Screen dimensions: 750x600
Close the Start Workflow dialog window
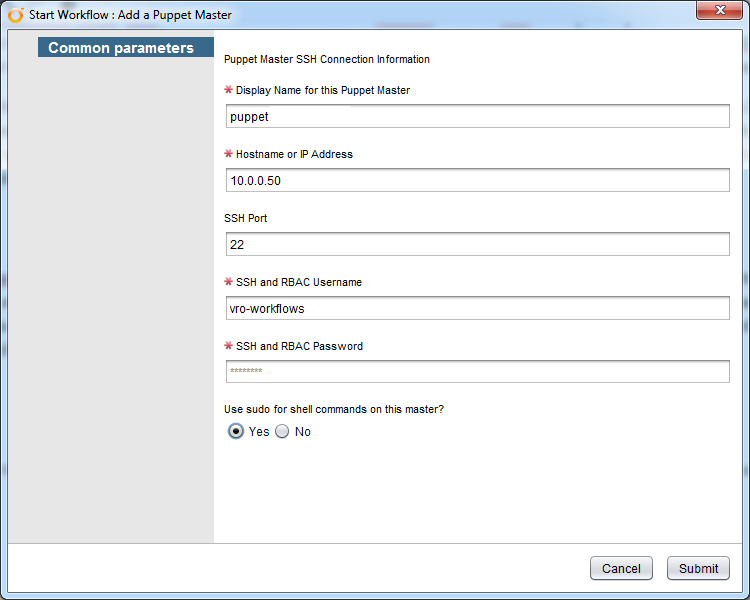click(720, 10)
